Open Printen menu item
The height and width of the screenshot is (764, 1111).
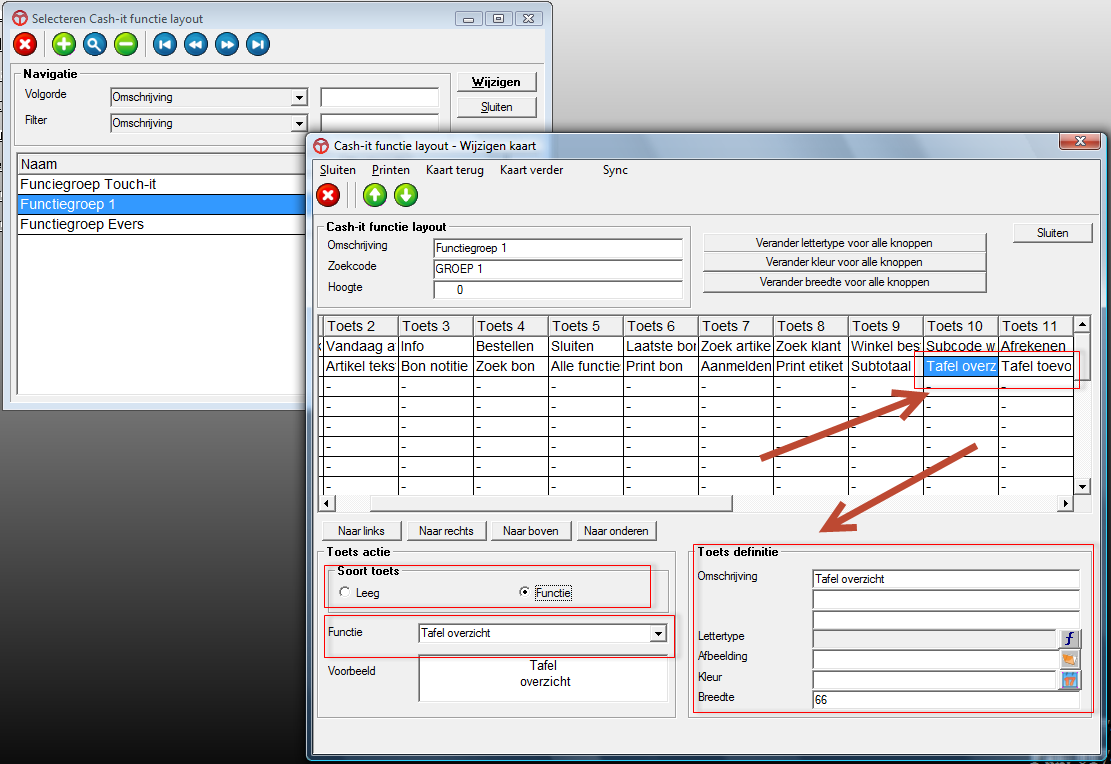(x=390, y=170)
